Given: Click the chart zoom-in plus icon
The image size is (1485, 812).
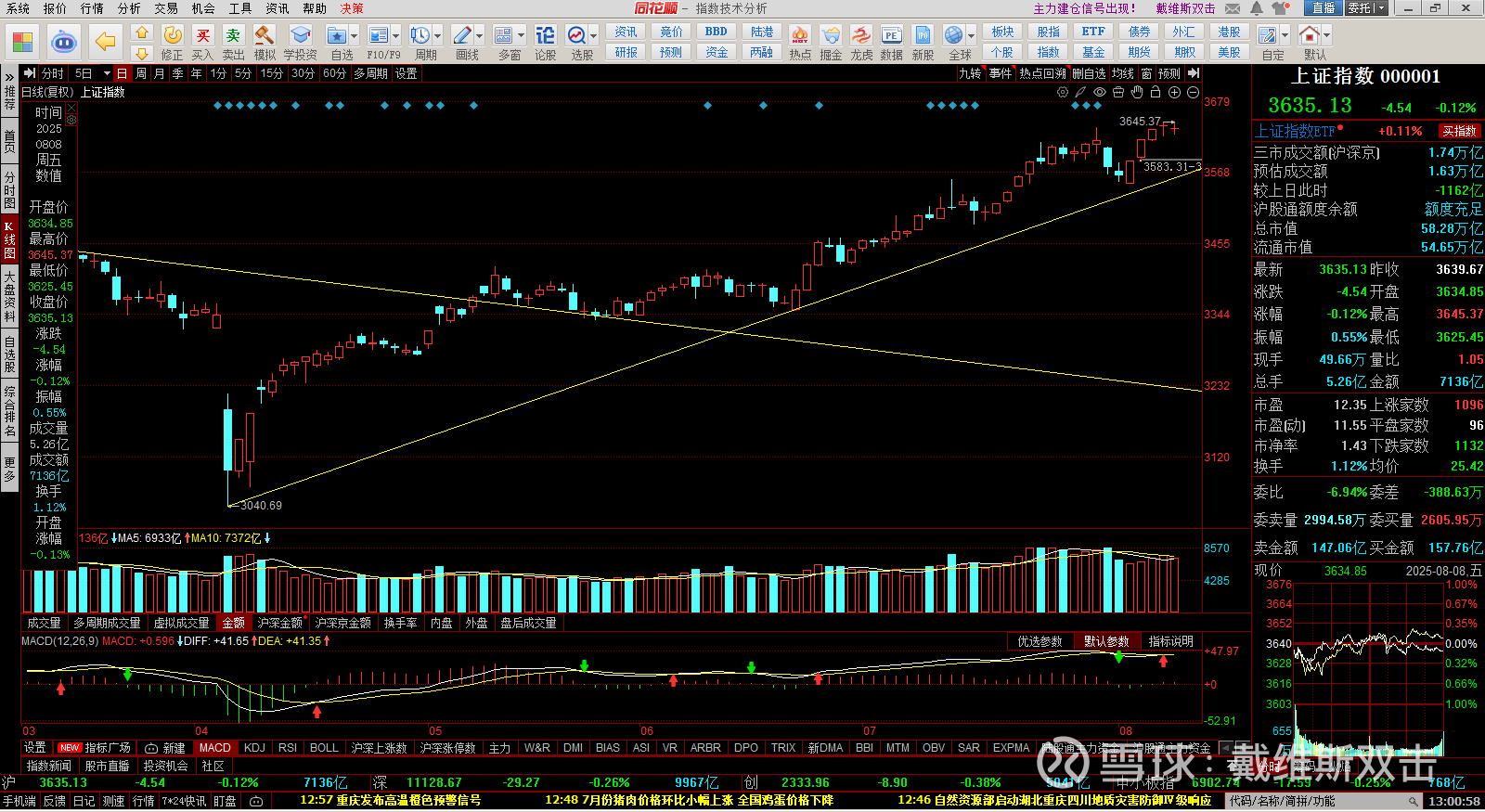Looking at the screenshot, I should point(1174,93).
